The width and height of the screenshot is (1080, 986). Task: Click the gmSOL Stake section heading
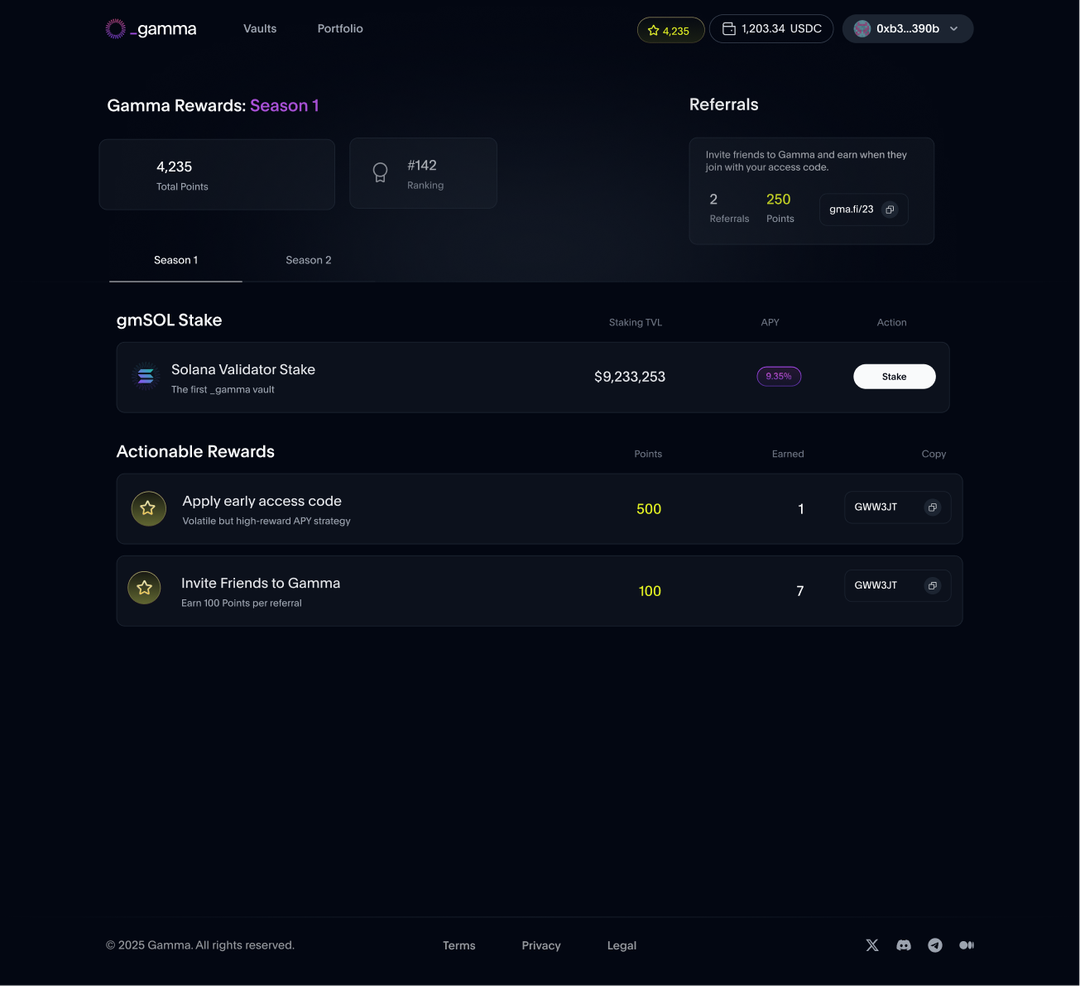tap(169, 320)
